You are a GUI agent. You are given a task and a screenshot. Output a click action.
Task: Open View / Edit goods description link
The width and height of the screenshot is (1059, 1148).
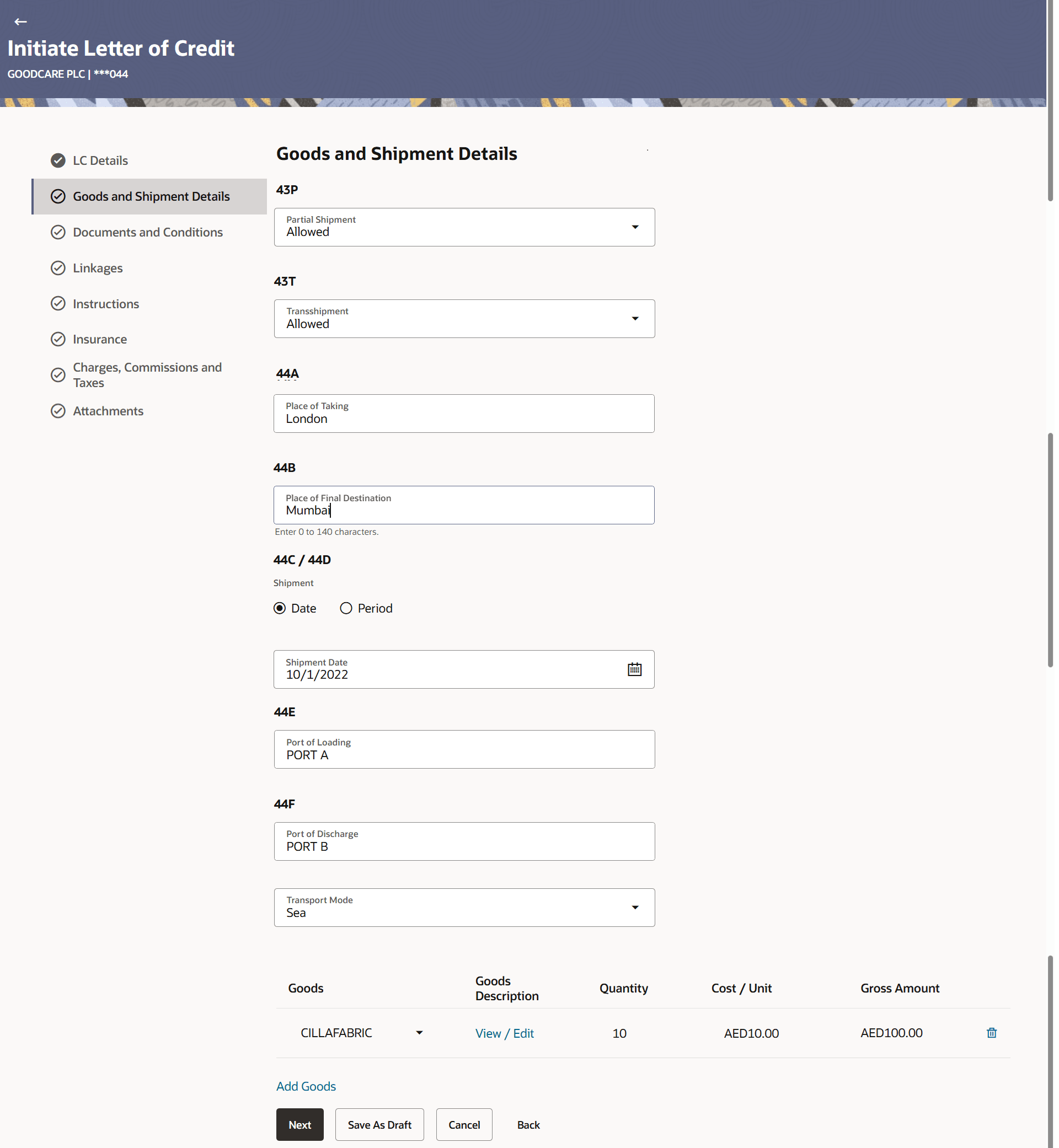(504, 1033)
